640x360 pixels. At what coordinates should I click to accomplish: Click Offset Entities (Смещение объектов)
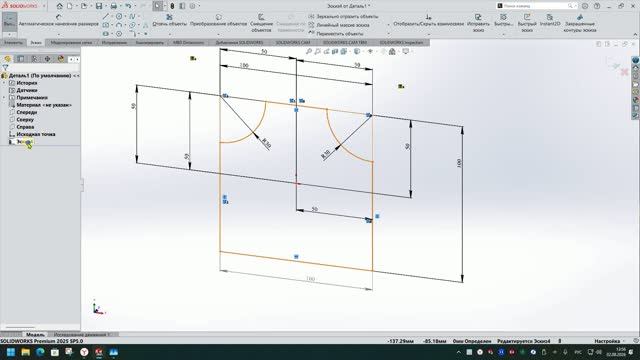coord(261,23)
